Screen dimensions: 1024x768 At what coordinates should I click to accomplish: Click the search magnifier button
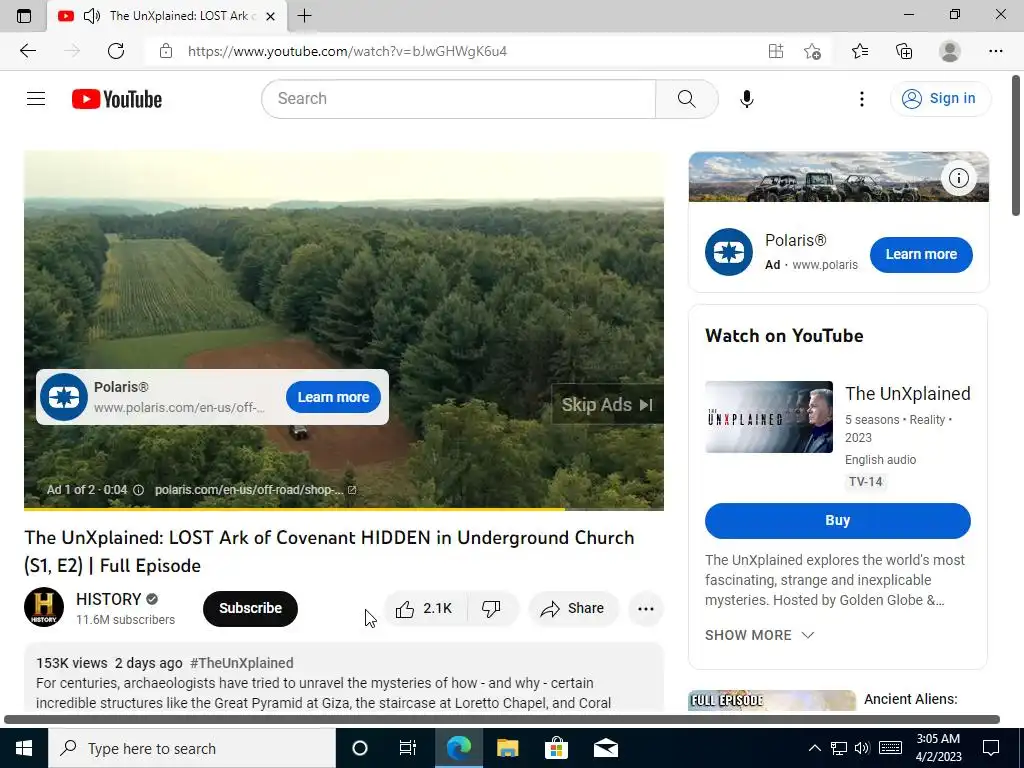[686, 99]
